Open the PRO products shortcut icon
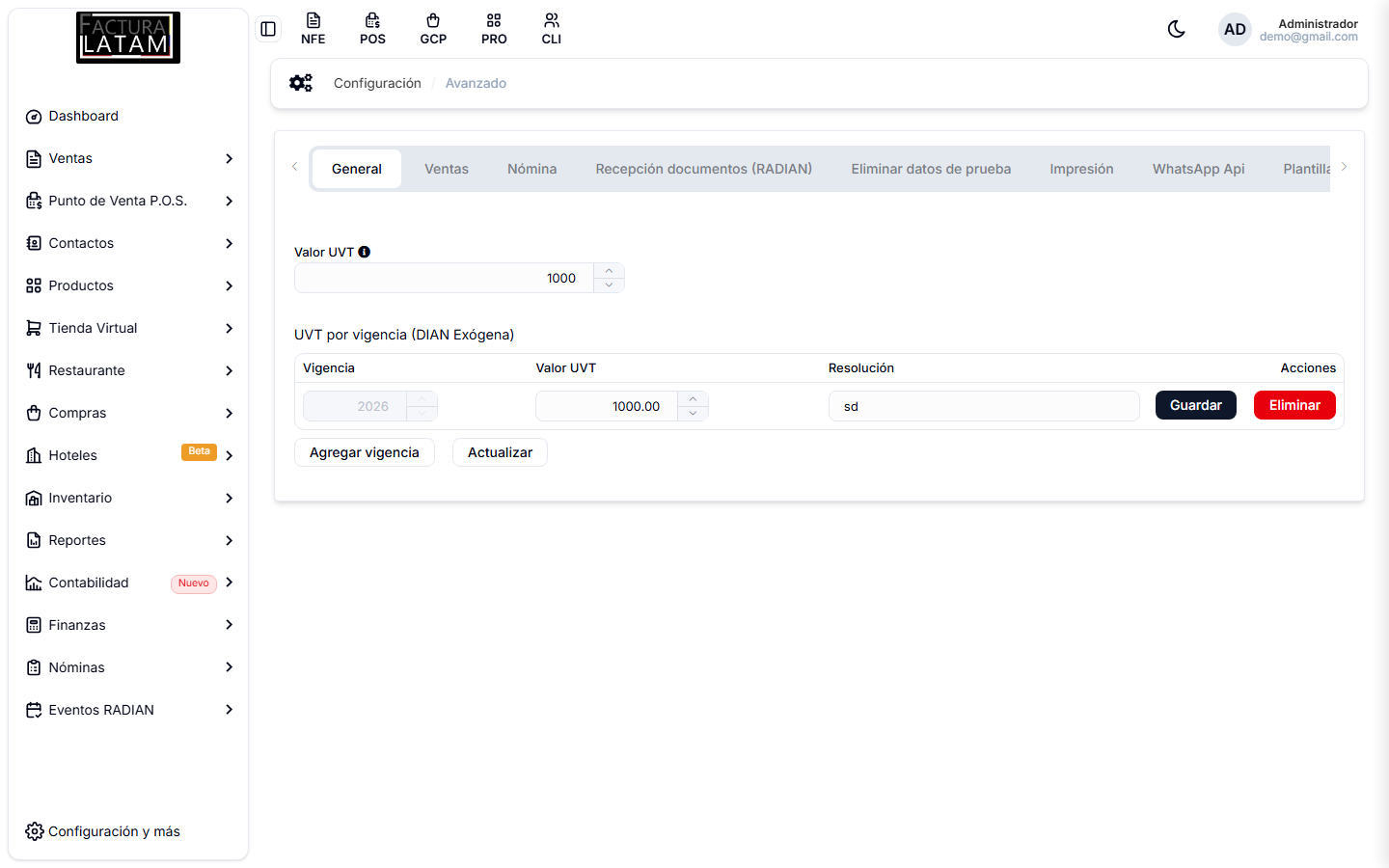This screenshot has height=868, width=1389. point(494,29)
